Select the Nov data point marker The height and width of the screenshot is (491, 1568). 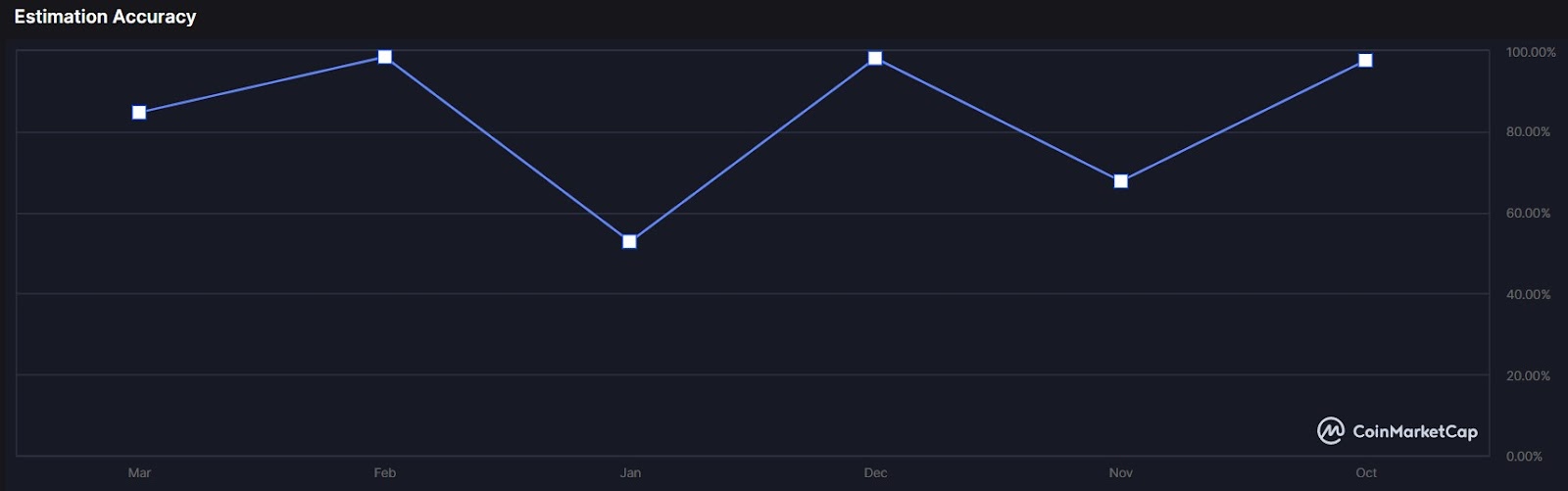point(1121,181)
